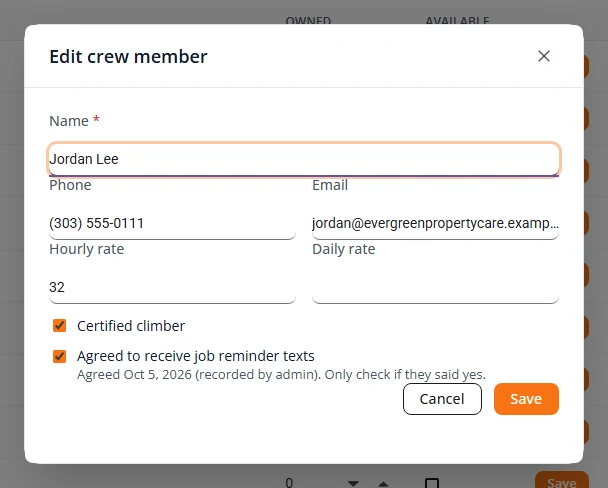Screen dimensions: 608x488
Task: Click the background row Save button
Action: tap(562, 481)
